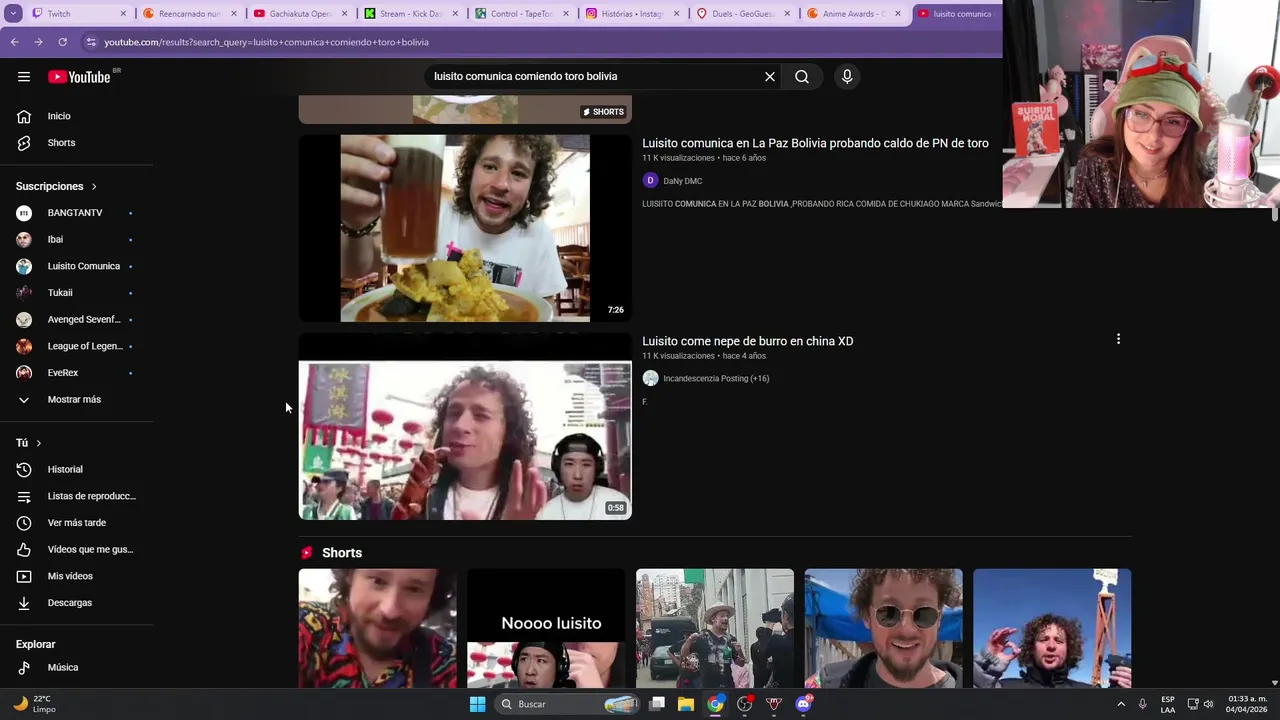The height and width of the screenshot is (720, 1280).
Task: Open Discord from taskbar
Action: tap(803, 704)
